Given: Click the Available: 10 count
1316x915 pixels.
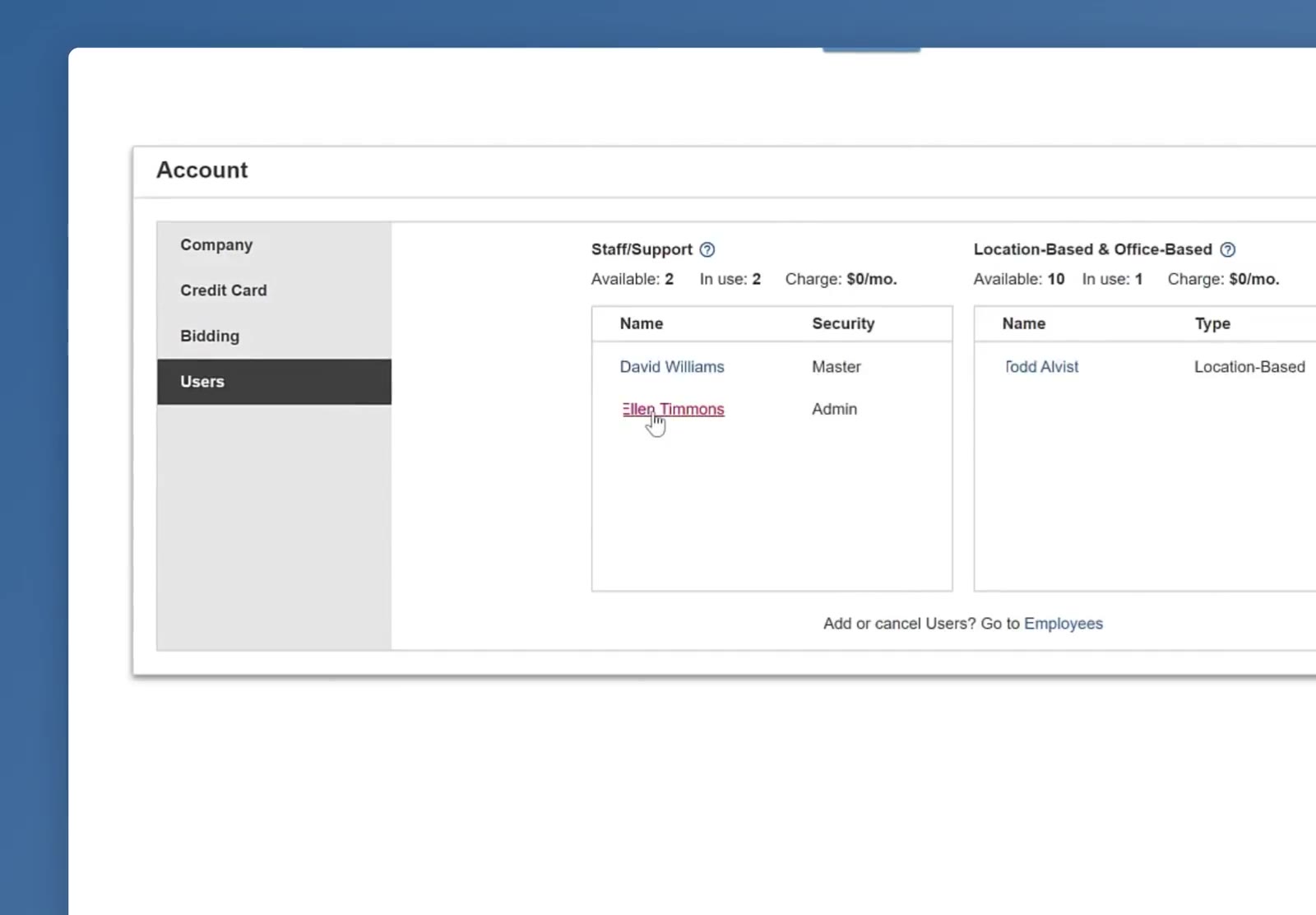Looking at the screenshot, I should (x=1019, y=279).
